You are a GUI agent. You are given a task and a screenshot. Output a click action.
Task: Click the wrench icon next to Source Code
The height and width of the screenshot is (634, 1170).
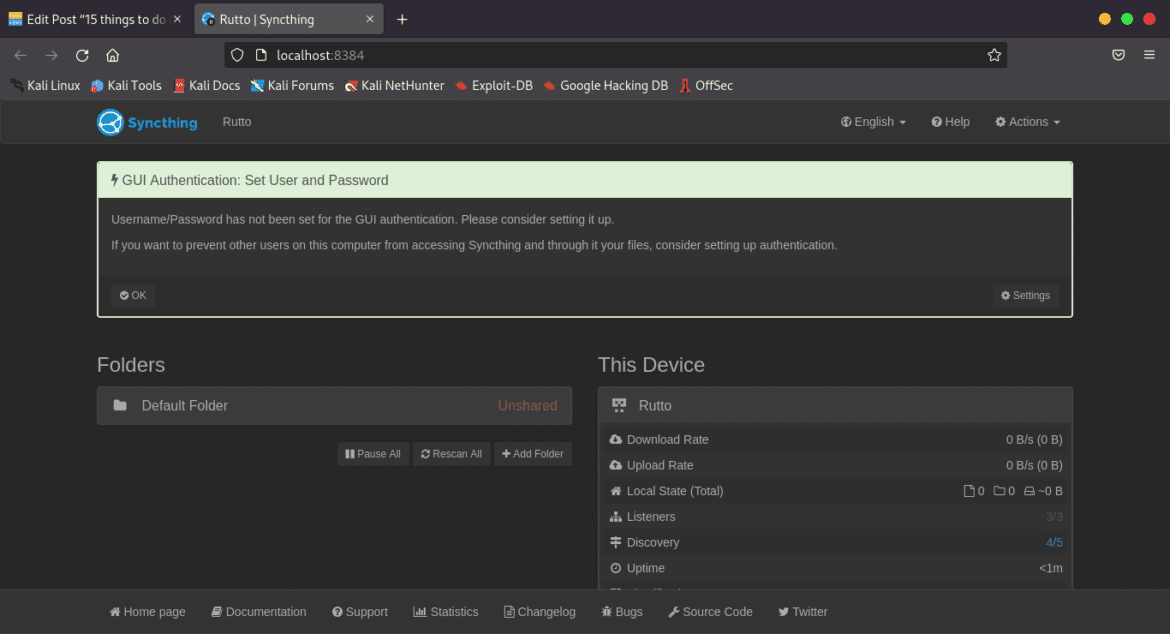pos(675,611)
